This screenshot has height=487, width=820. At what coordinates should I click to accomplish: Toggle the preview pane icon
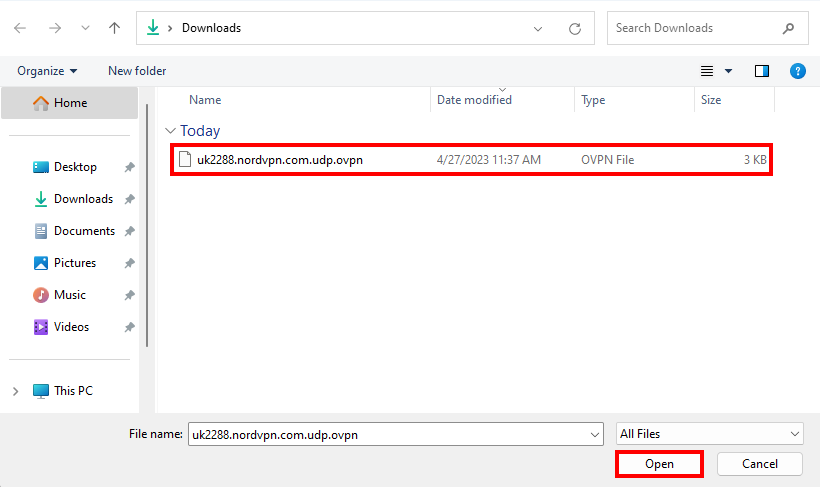point(762,71)
